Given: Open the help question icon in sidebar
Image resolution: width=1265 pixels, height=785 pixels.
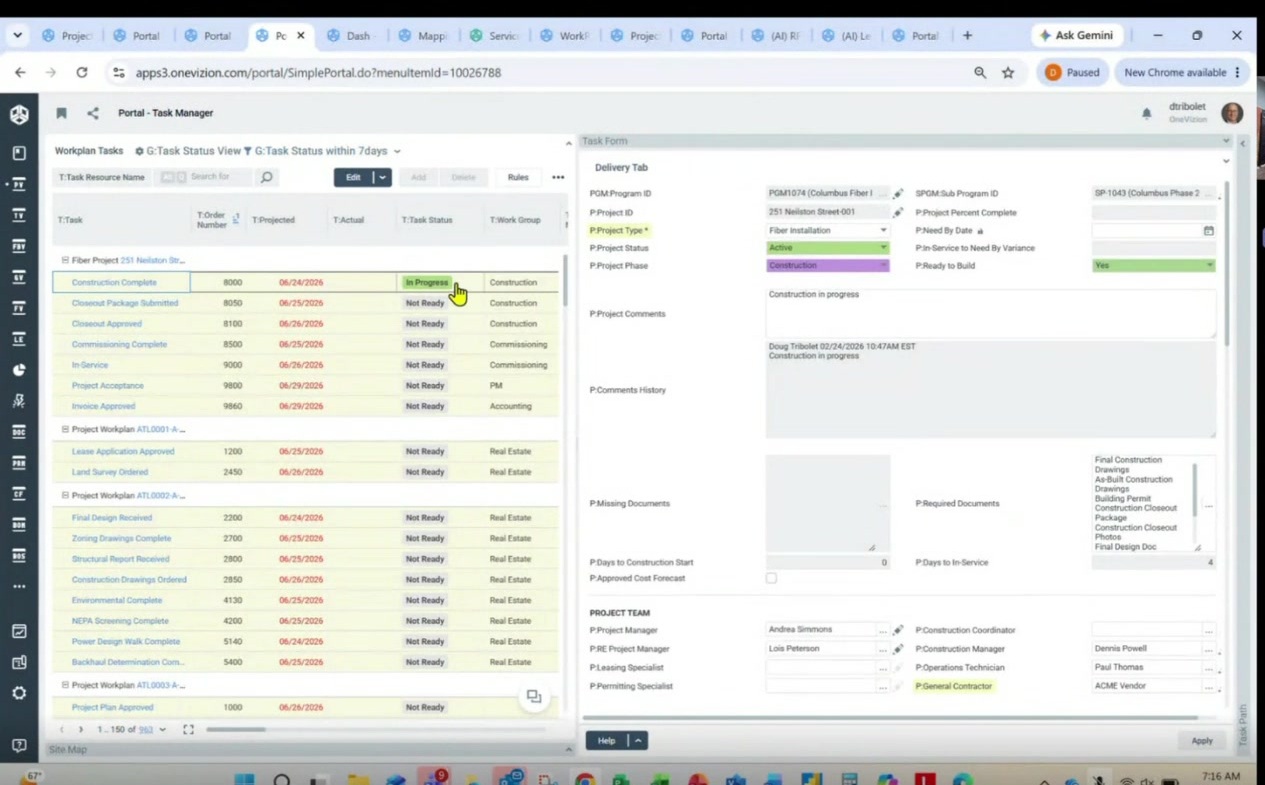Looking at the screenshot, I should point(19,746).
